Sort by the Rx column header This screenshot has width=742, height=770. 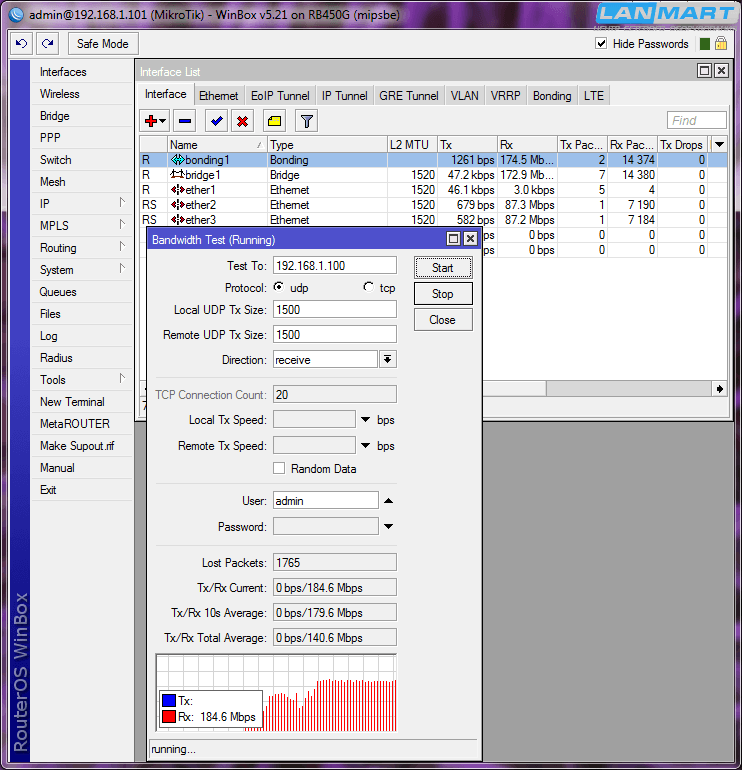tap(527, 144)
